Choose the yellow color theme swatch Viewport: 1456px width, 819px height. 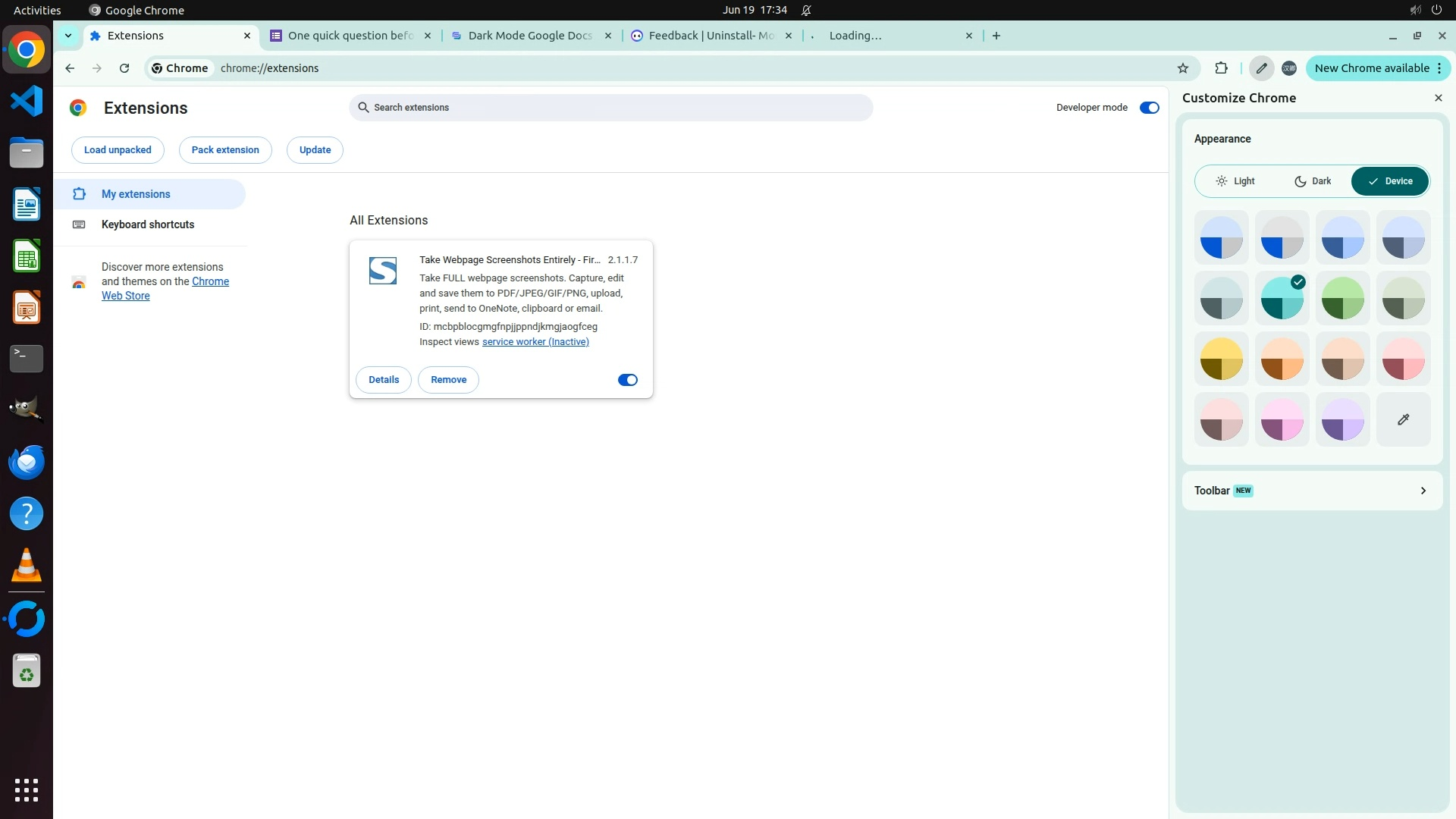1221,359
